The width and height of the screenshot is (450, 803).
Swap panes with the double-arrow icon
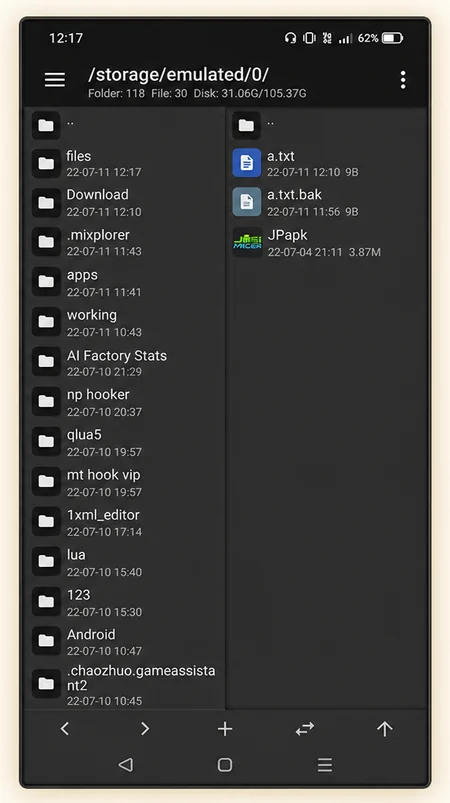click(x=305, y=729)
